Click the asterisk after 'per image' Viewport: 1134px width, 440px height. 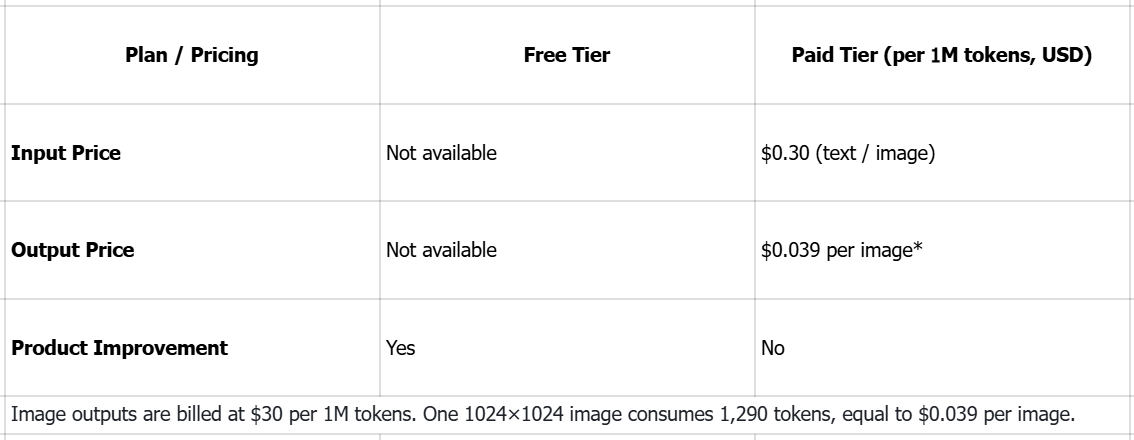click(x=918, y=248)
